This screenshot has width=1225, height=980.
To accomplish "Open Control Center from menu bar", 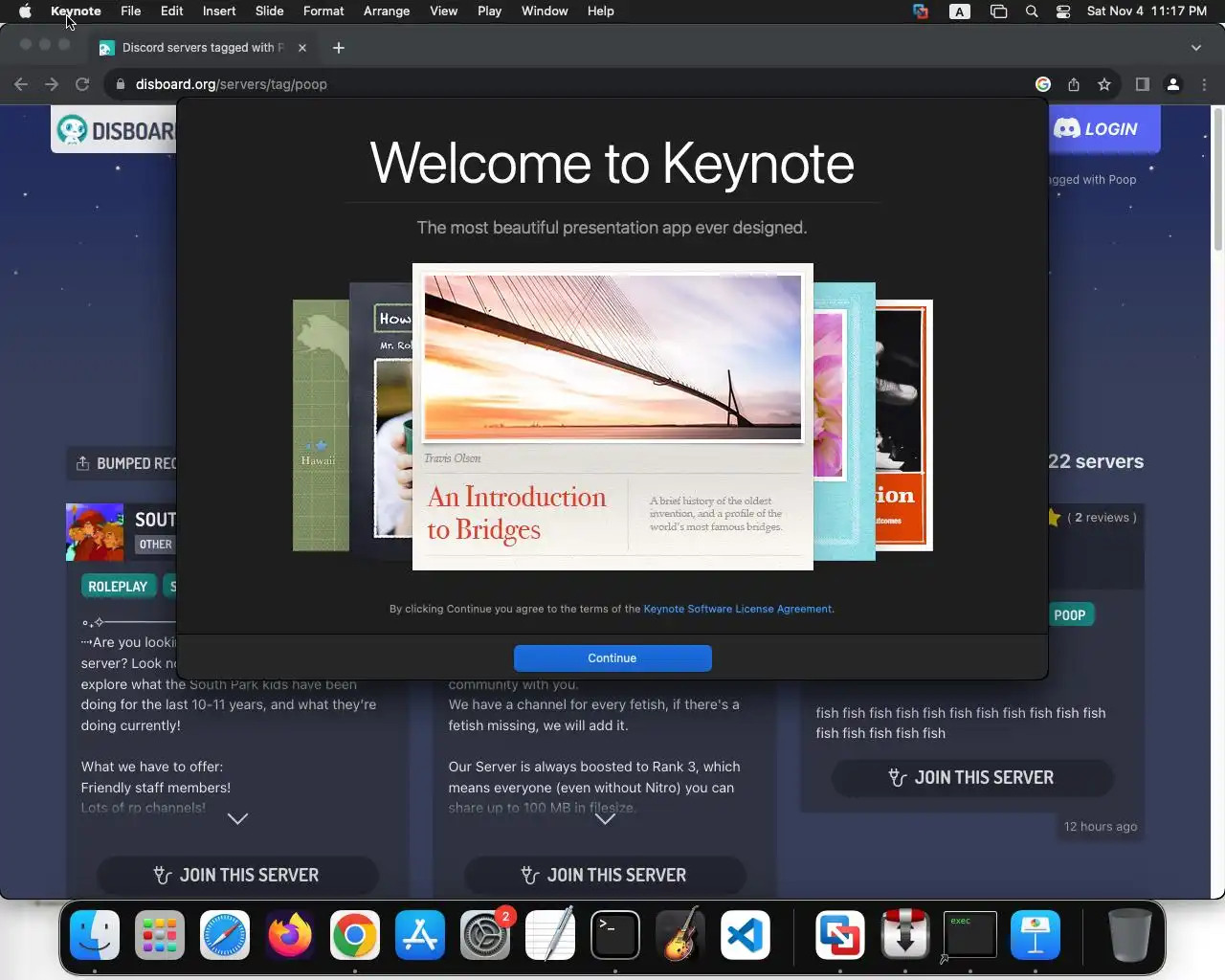I will (x=1063, y=11).
